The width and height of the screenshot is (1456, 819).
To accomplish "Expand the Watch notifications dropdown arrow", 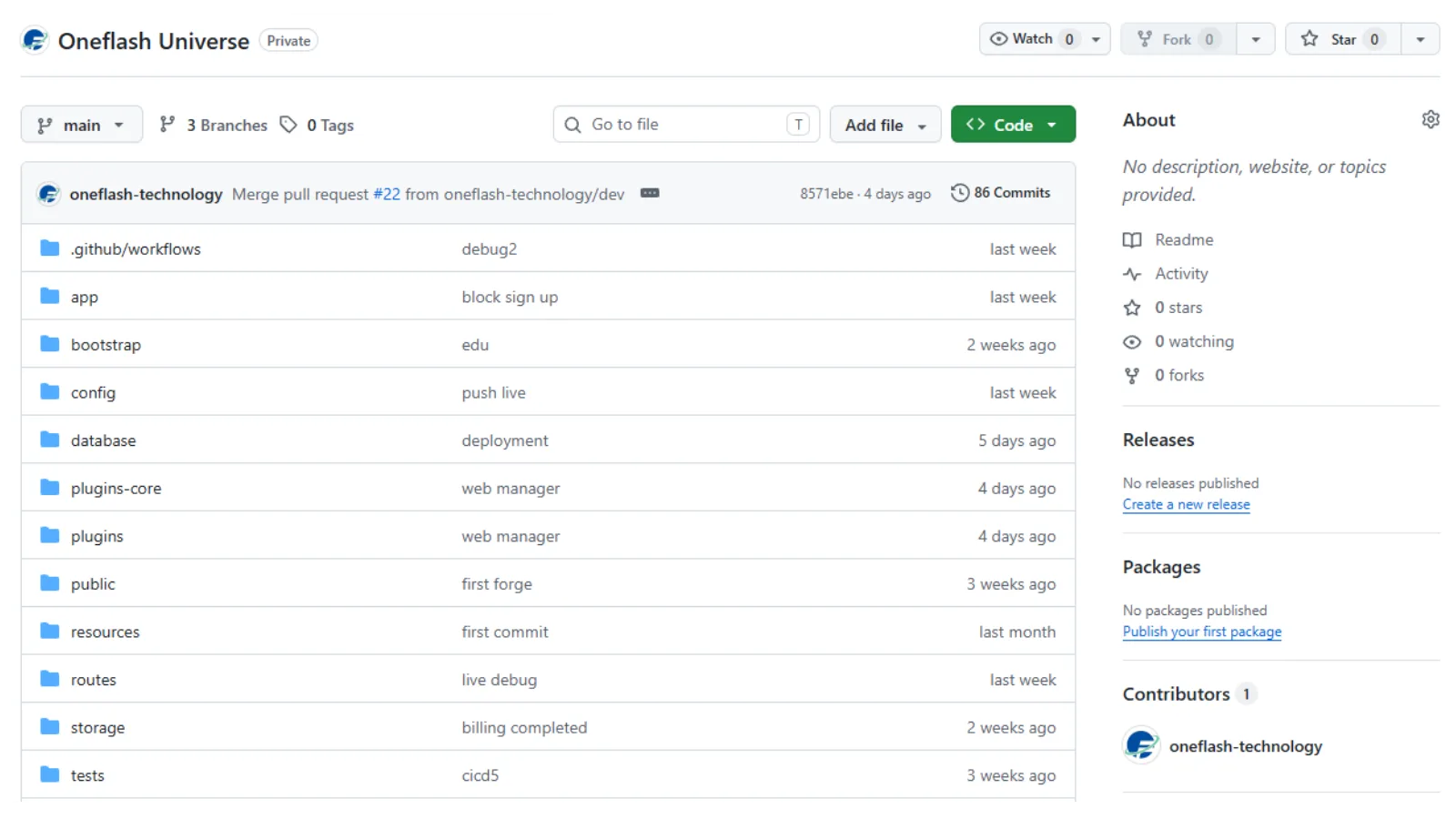I will (1096, 39).
